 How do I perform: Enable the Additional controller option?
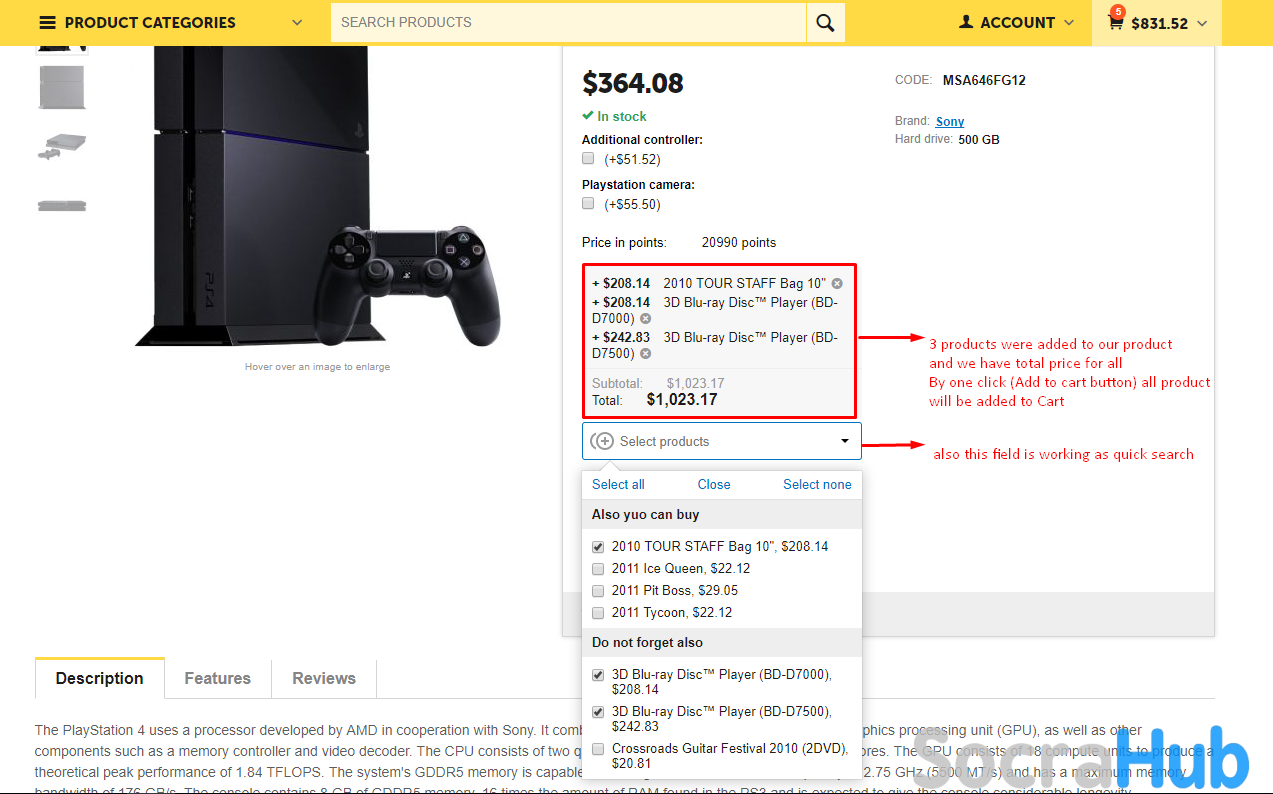[x=588, y=159]
